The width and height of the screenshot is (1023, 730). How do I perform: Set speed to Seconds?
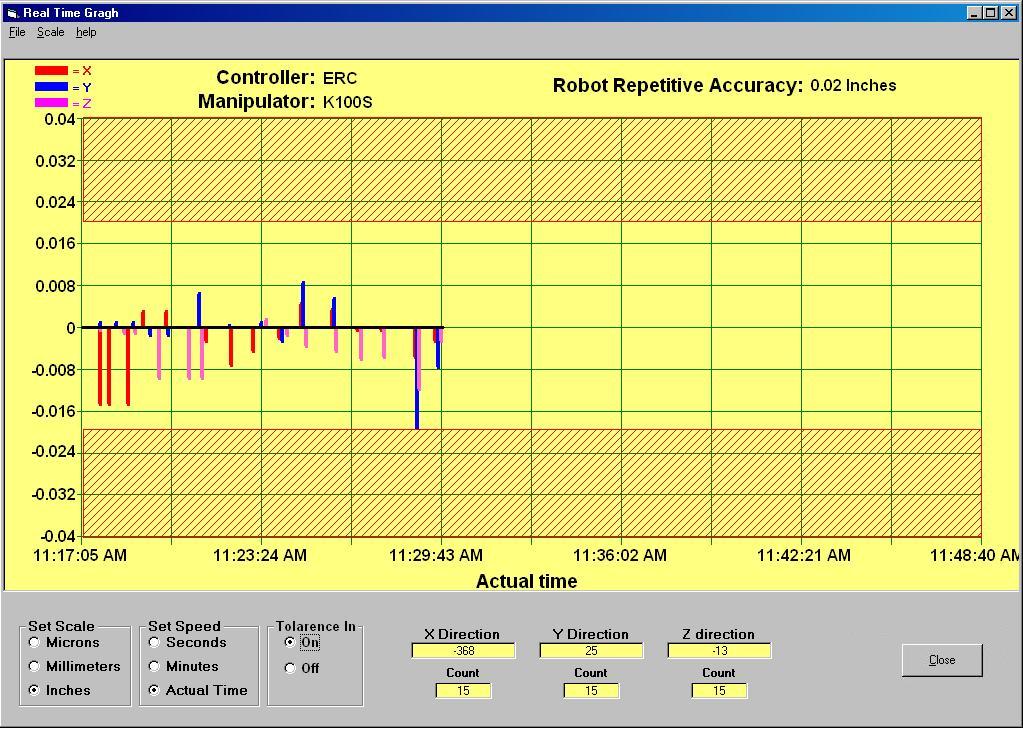(155, 643)
